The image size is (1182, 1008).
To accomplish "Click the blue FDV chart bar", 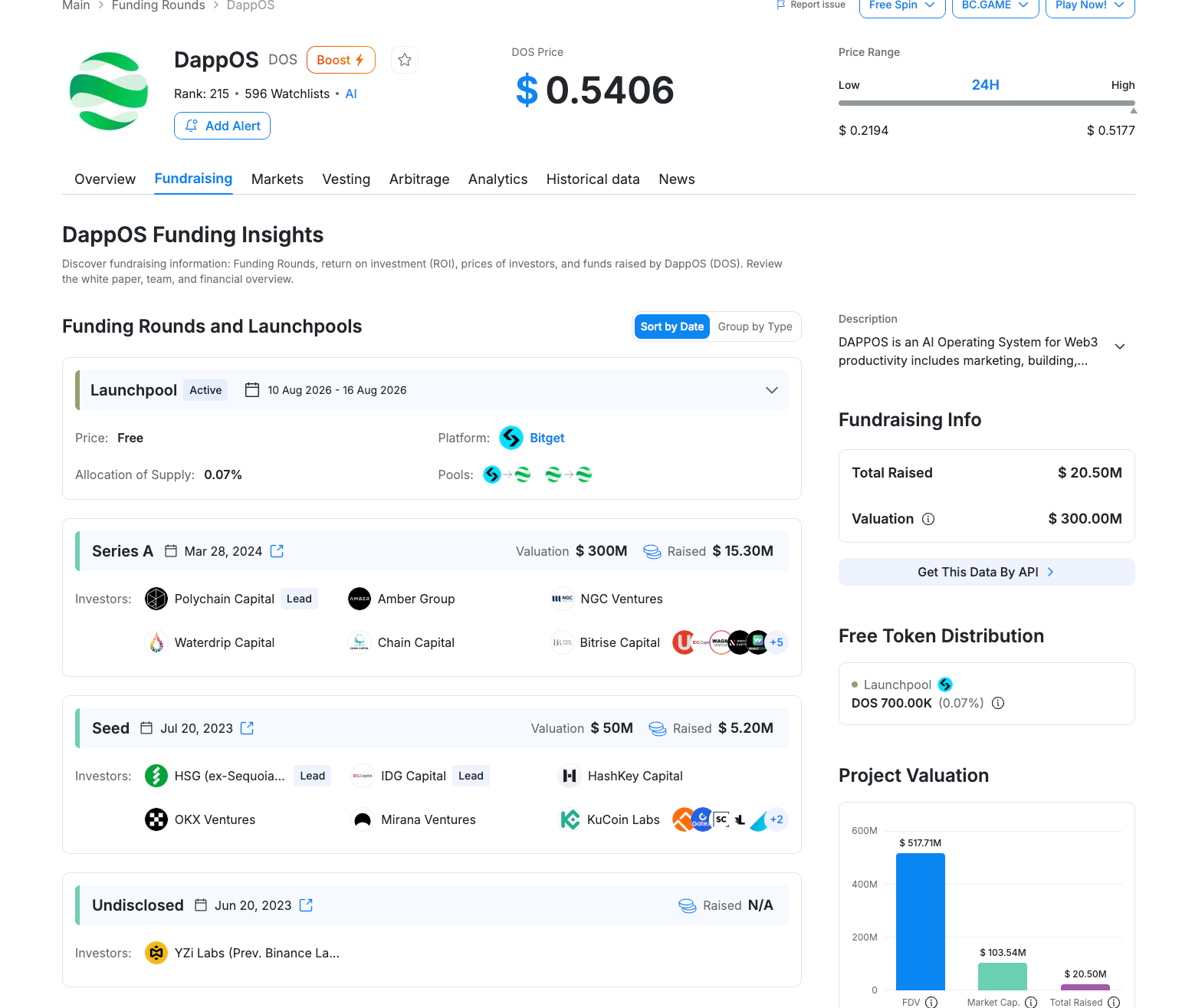I will click(x=921, y=921).
